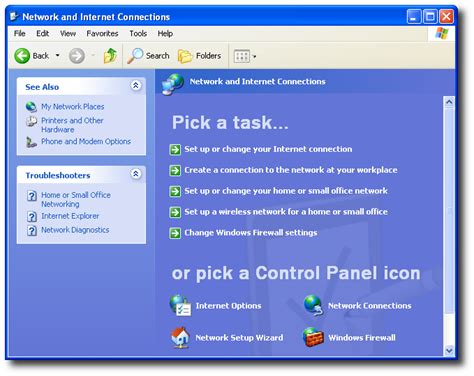Open the View menu

pos(68,33)
